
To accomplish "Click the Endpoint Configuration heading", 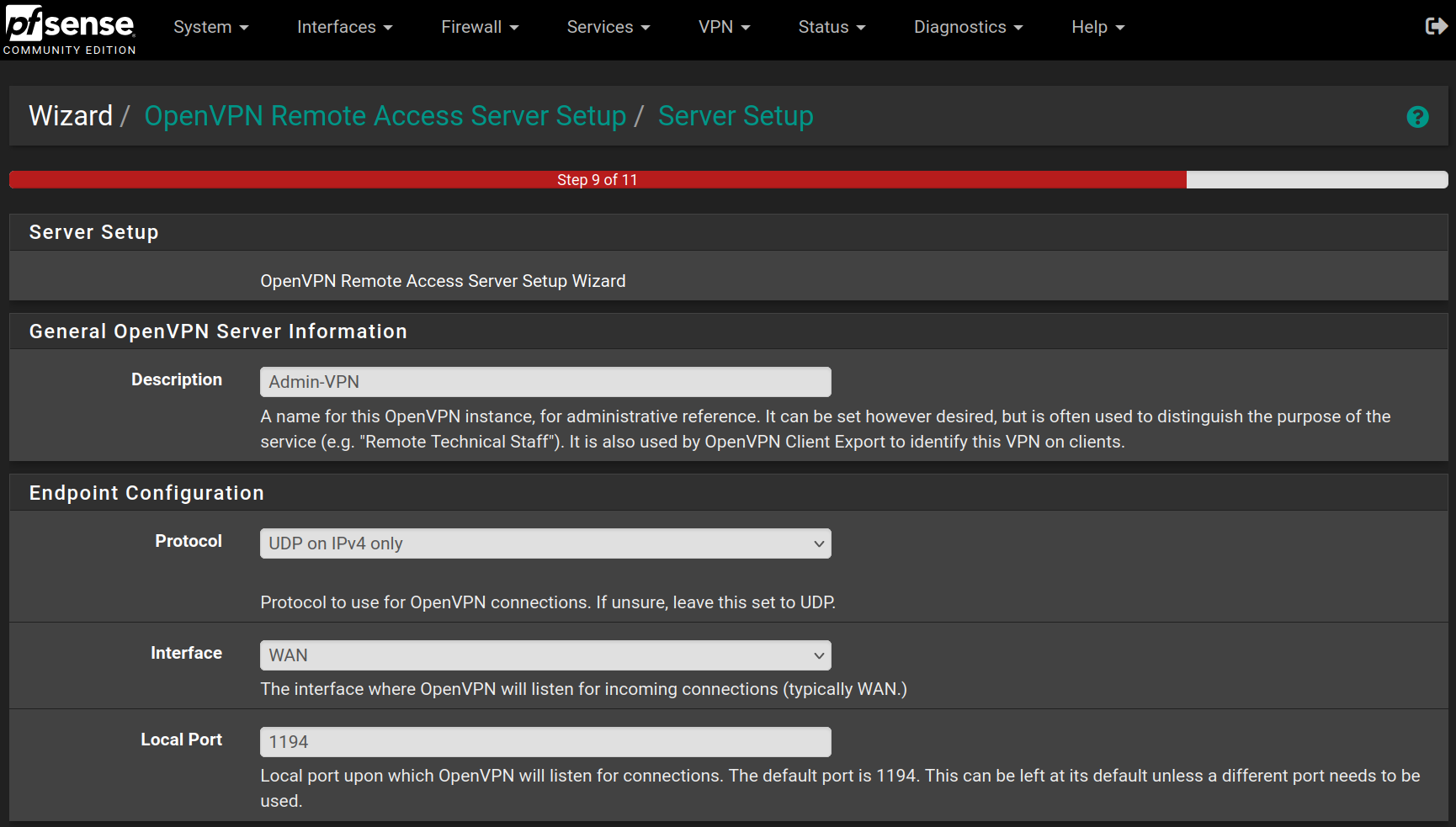I will (x=146, y=493).
